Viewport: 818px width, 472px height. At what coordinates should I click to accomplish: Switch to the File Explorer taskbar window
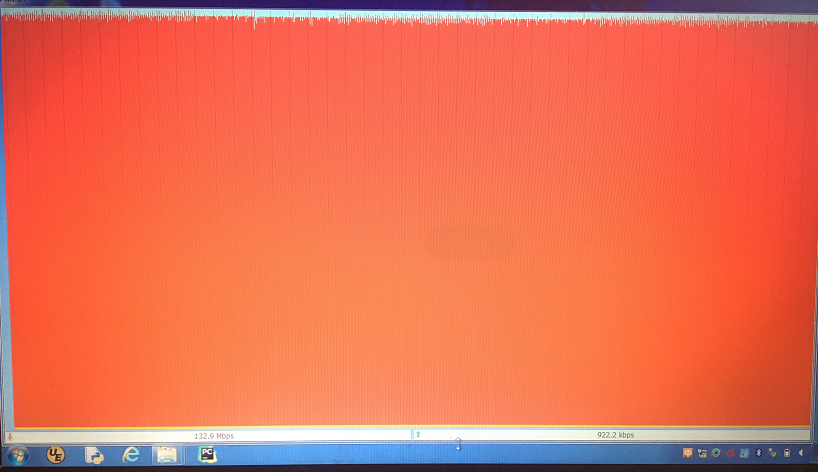pyautogui.click(x=166, y=455)
